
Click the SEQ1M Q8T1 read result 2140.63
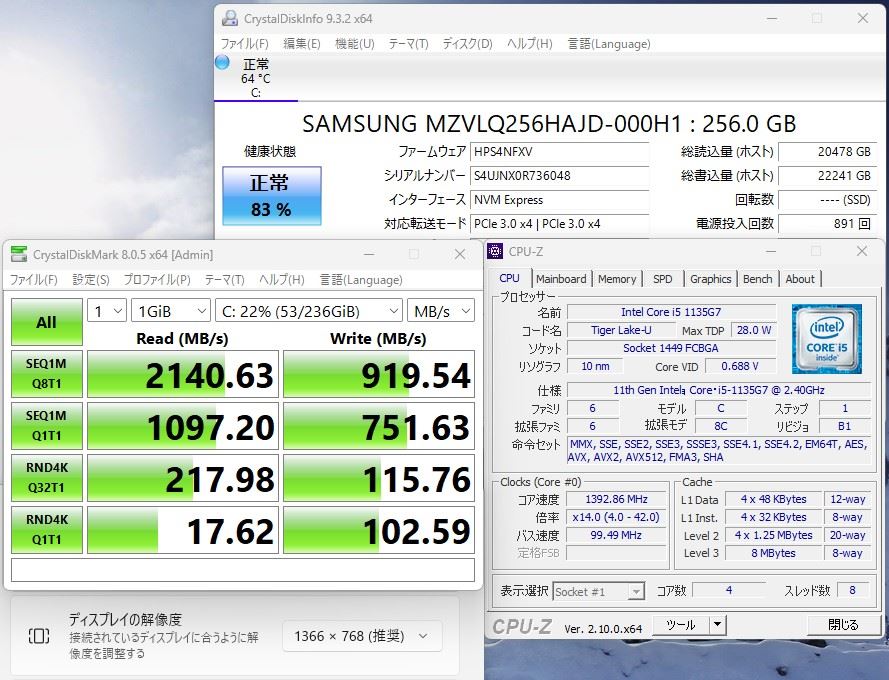click(x=183, y=374)
